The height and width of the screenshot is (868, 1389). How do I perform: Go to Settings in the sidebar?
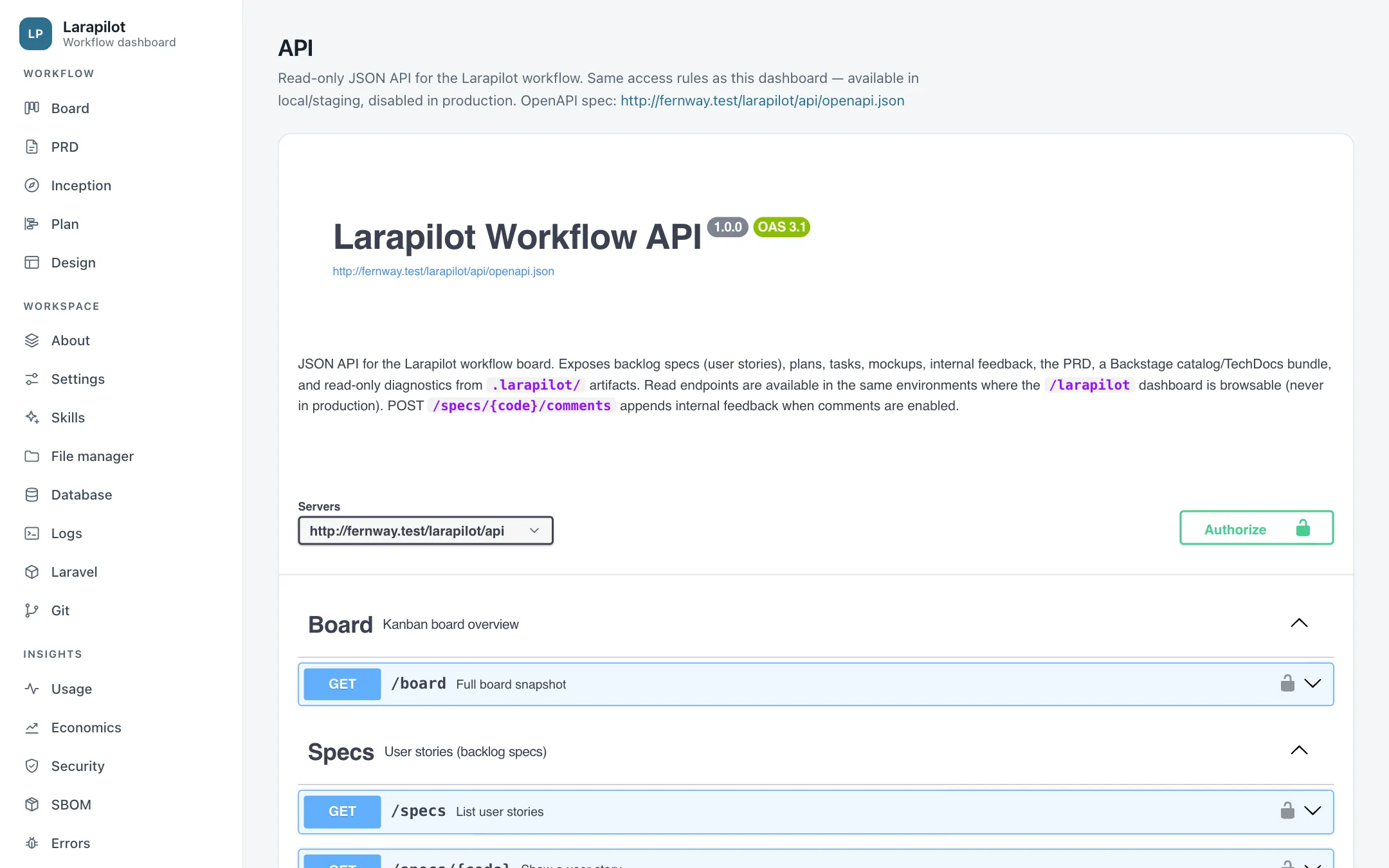[x=78, y=379]
